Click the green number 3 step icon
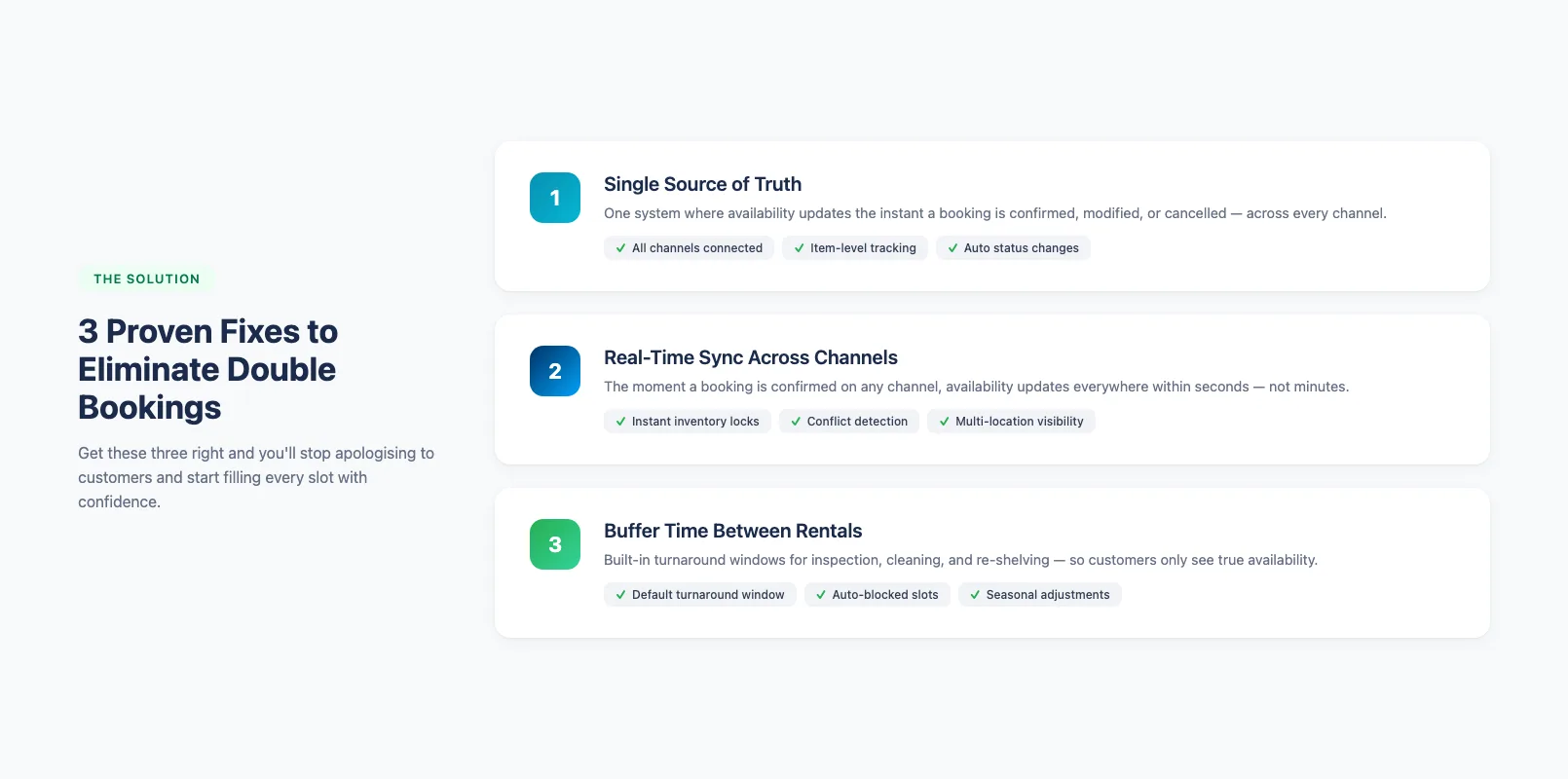This screenshot has height=779, width=1568. click(555, 544)
